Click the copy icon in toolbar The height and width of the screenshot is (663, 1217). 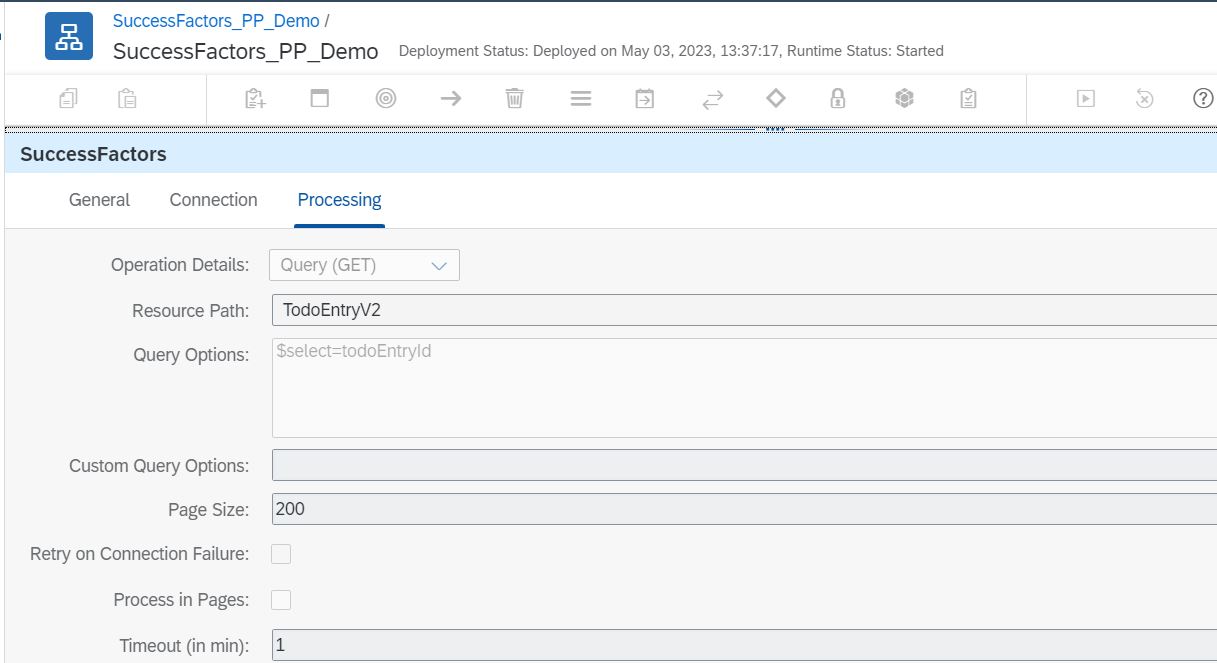point(69,98)
